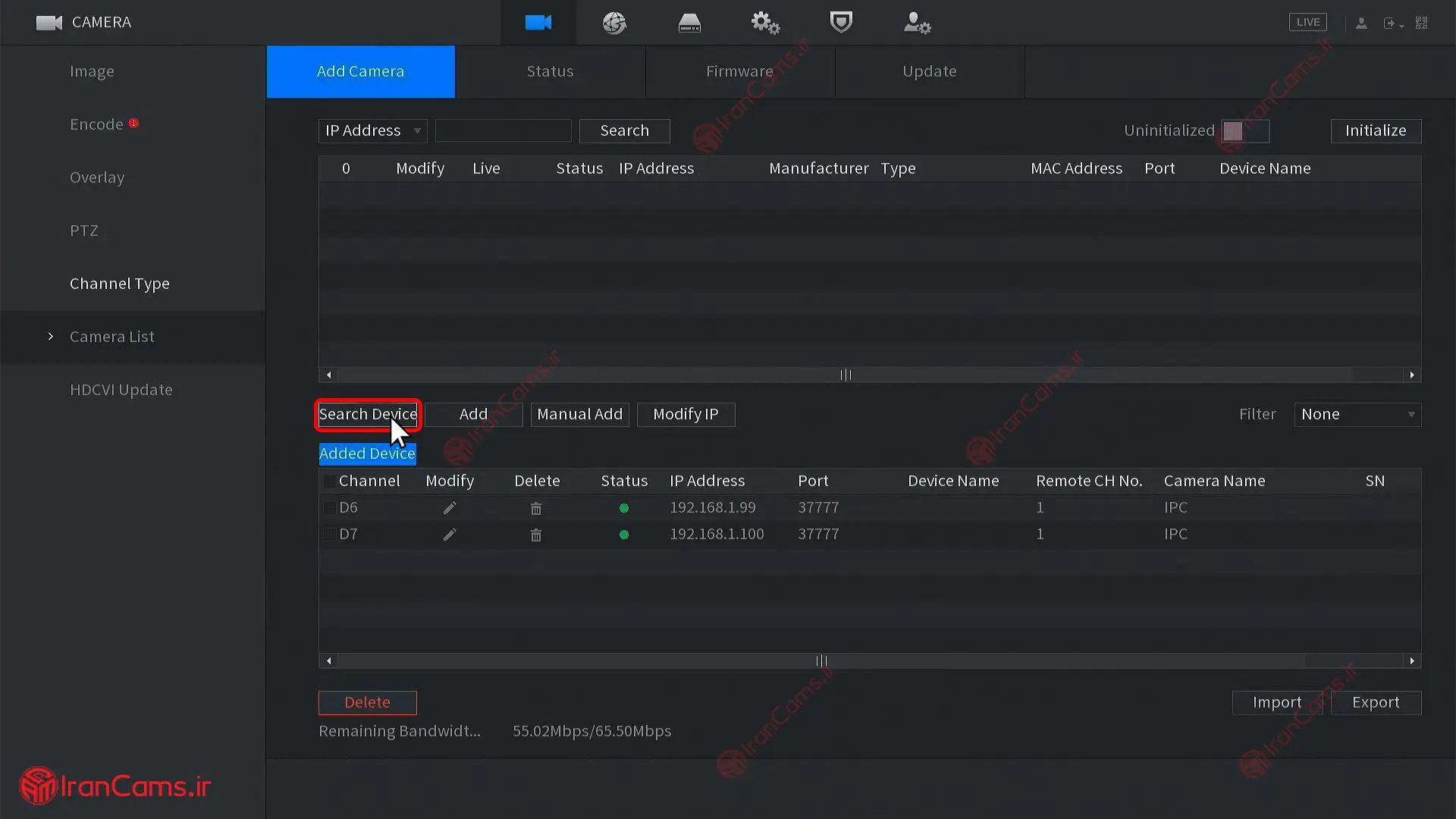Click the red Delete button
The height and width of the screenshot is (819, 1456).
(x=368, y=702)
